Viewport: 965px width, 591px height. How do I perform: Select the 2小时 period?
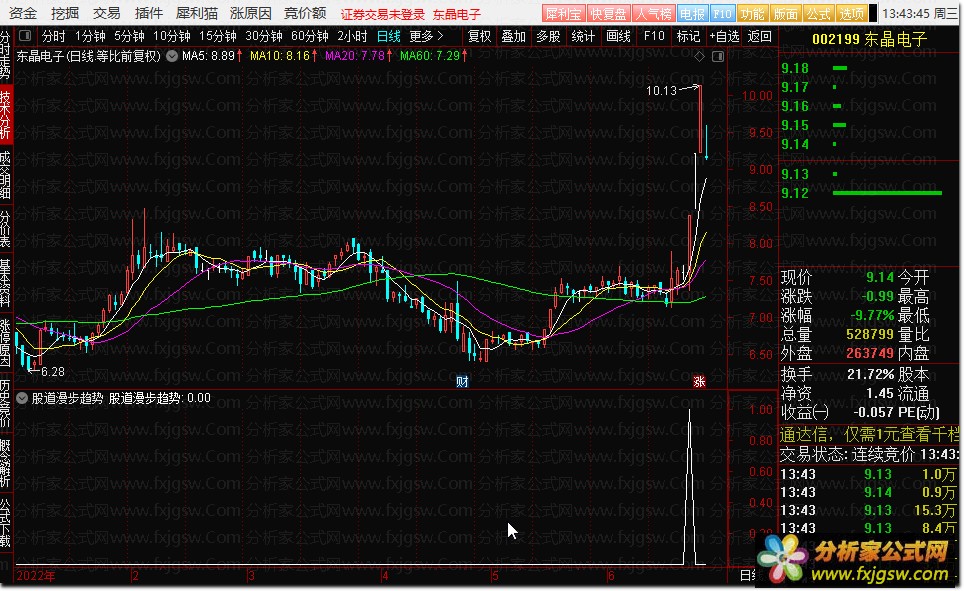pyautogui.click(x=352, y=36)
